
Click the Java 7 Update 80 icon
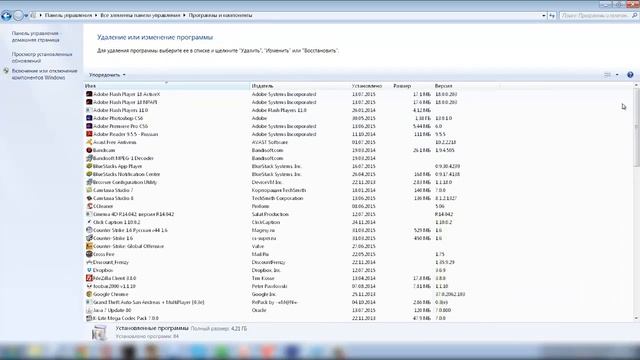pyautogui.click(x=89, y=310)
